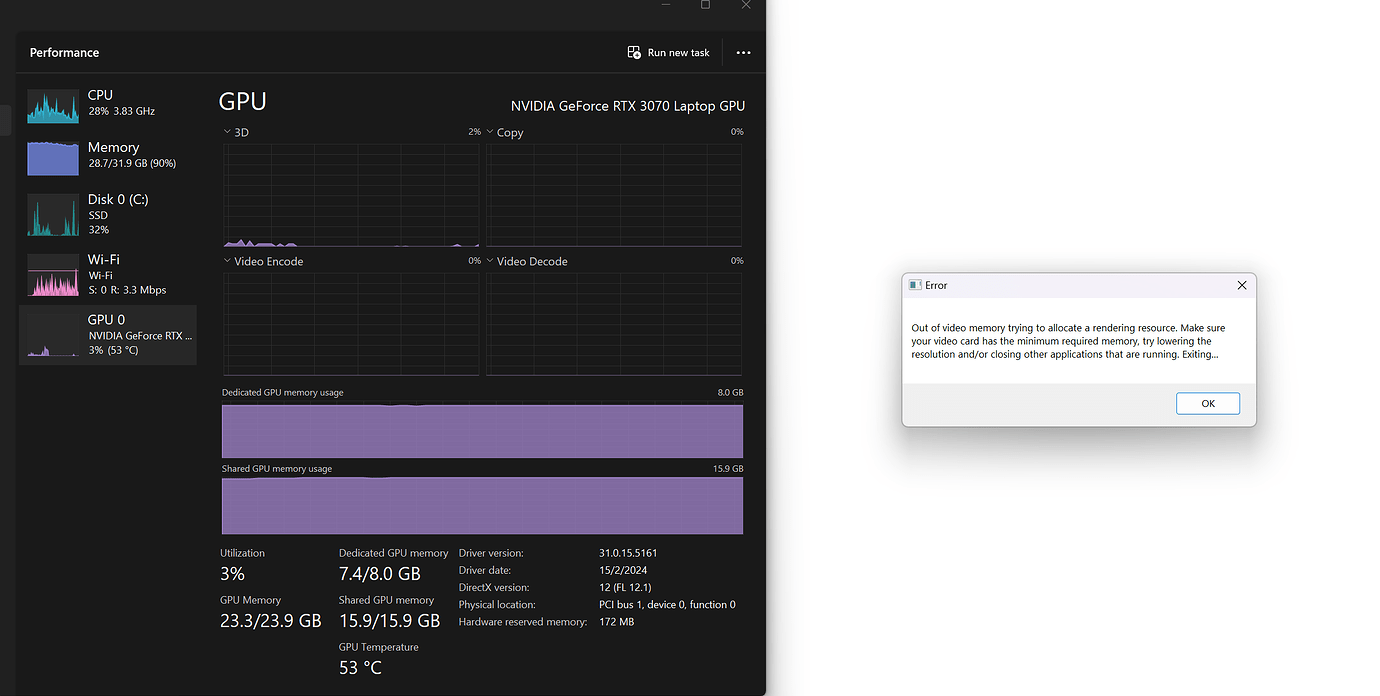1380x696 pixels.
Task: Collapse the 3D engine graph
Action: pyautogui.click(x=227, y=131)
